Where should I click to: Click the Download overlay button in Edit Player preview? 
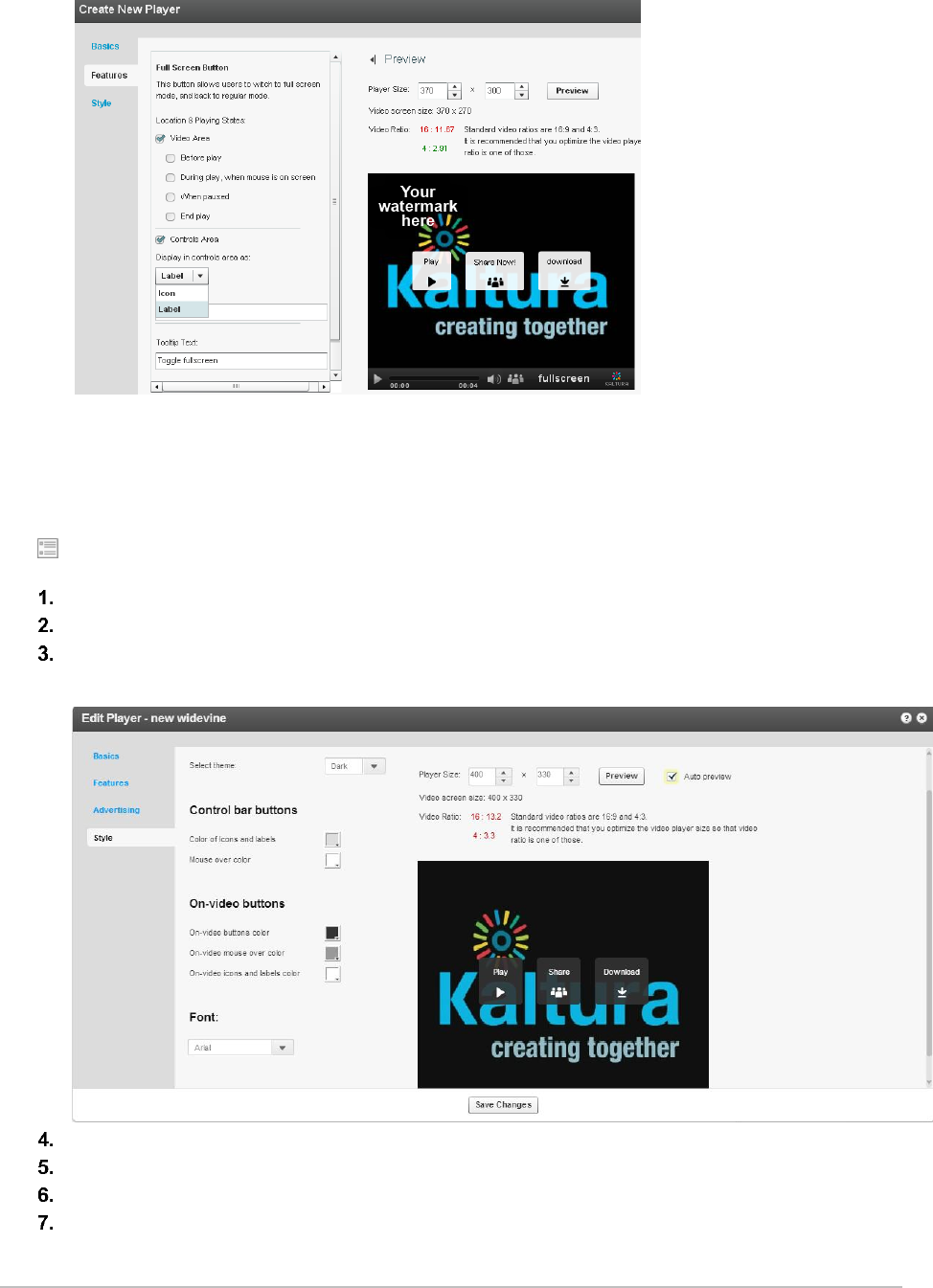coord(622,982)
